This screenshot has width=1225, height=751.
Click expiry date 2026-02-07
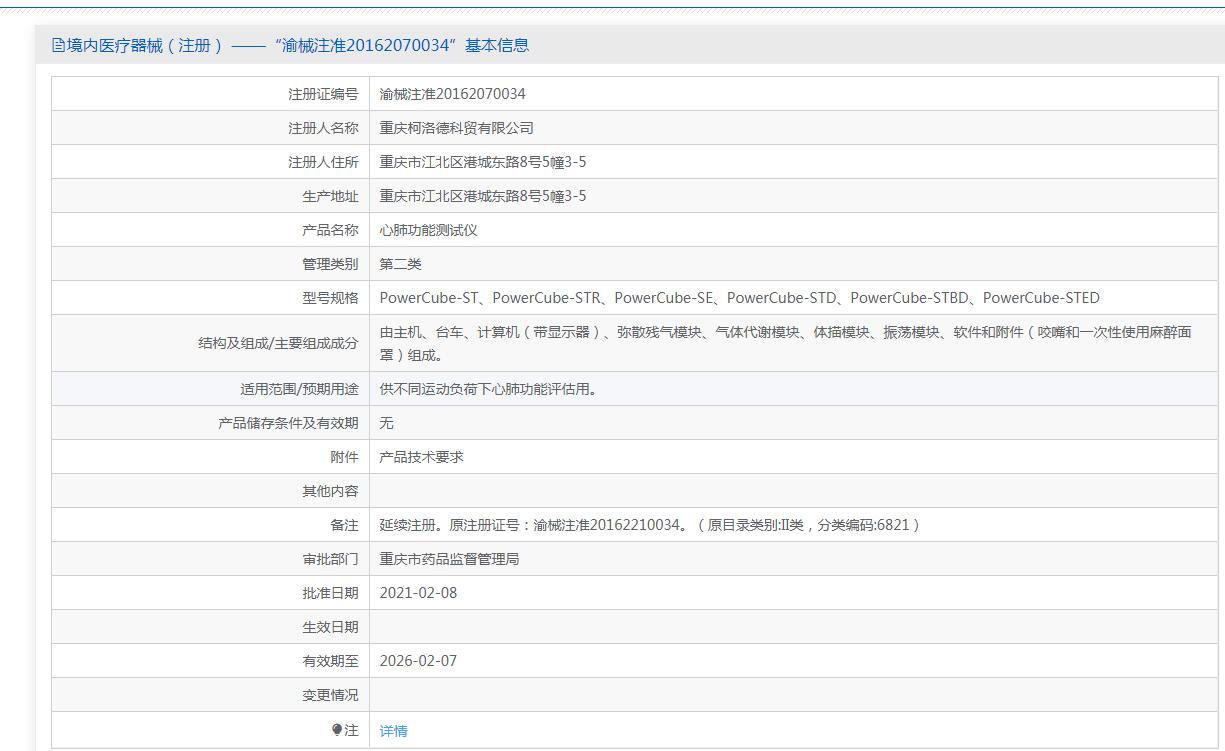(418, 661)
